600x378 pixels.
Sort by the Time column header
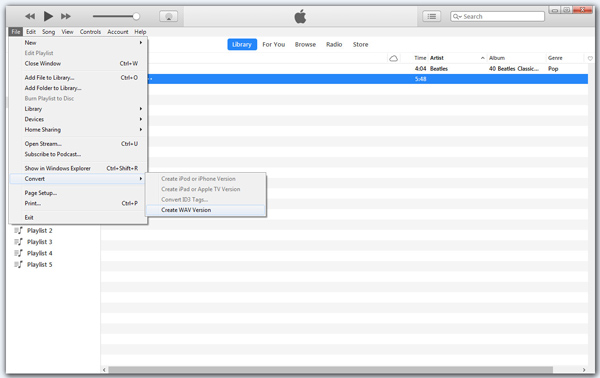tap(420, 58)
